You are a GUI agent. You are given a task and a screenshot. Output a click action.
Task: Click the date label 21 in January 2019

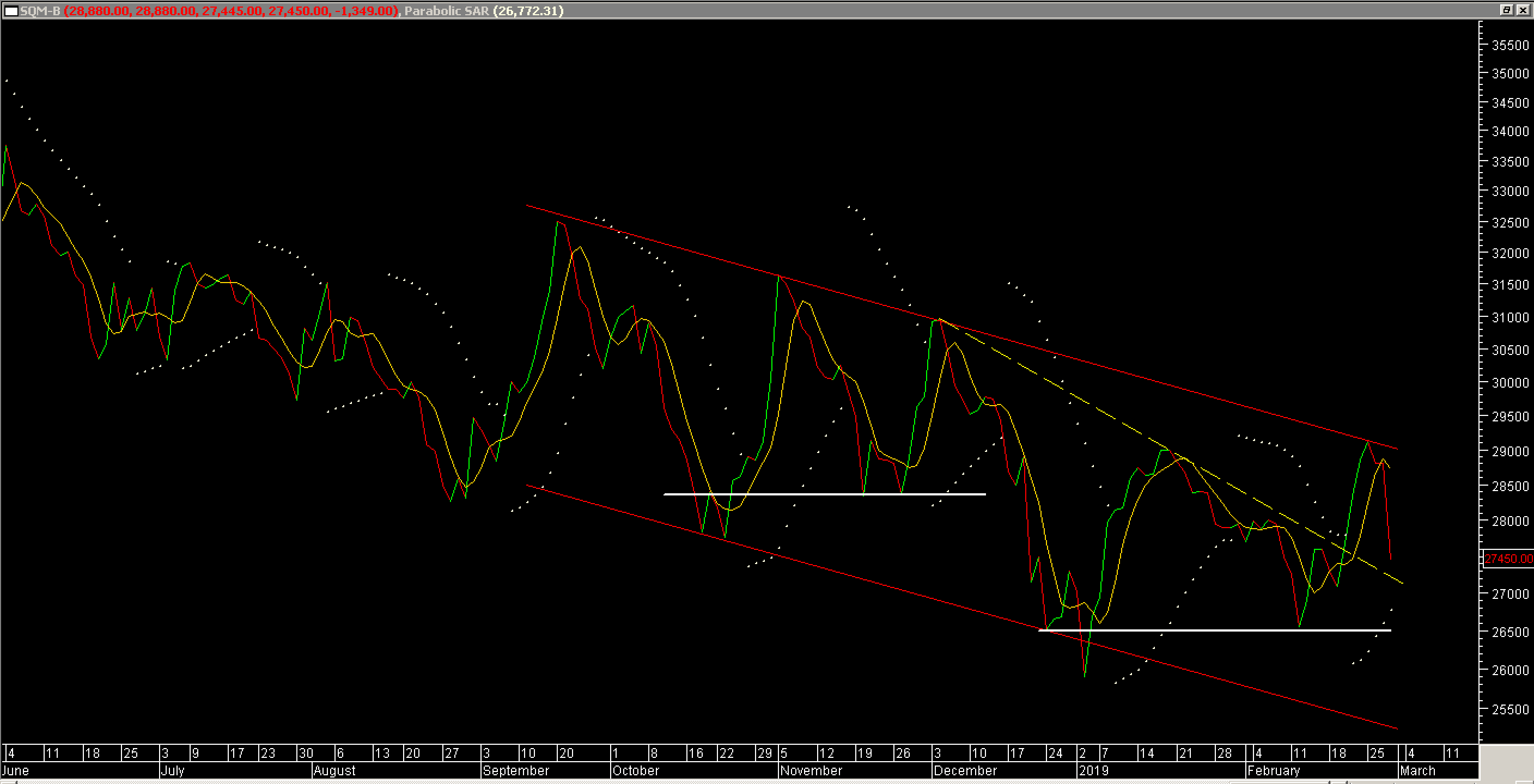(x=1186, y=753)
